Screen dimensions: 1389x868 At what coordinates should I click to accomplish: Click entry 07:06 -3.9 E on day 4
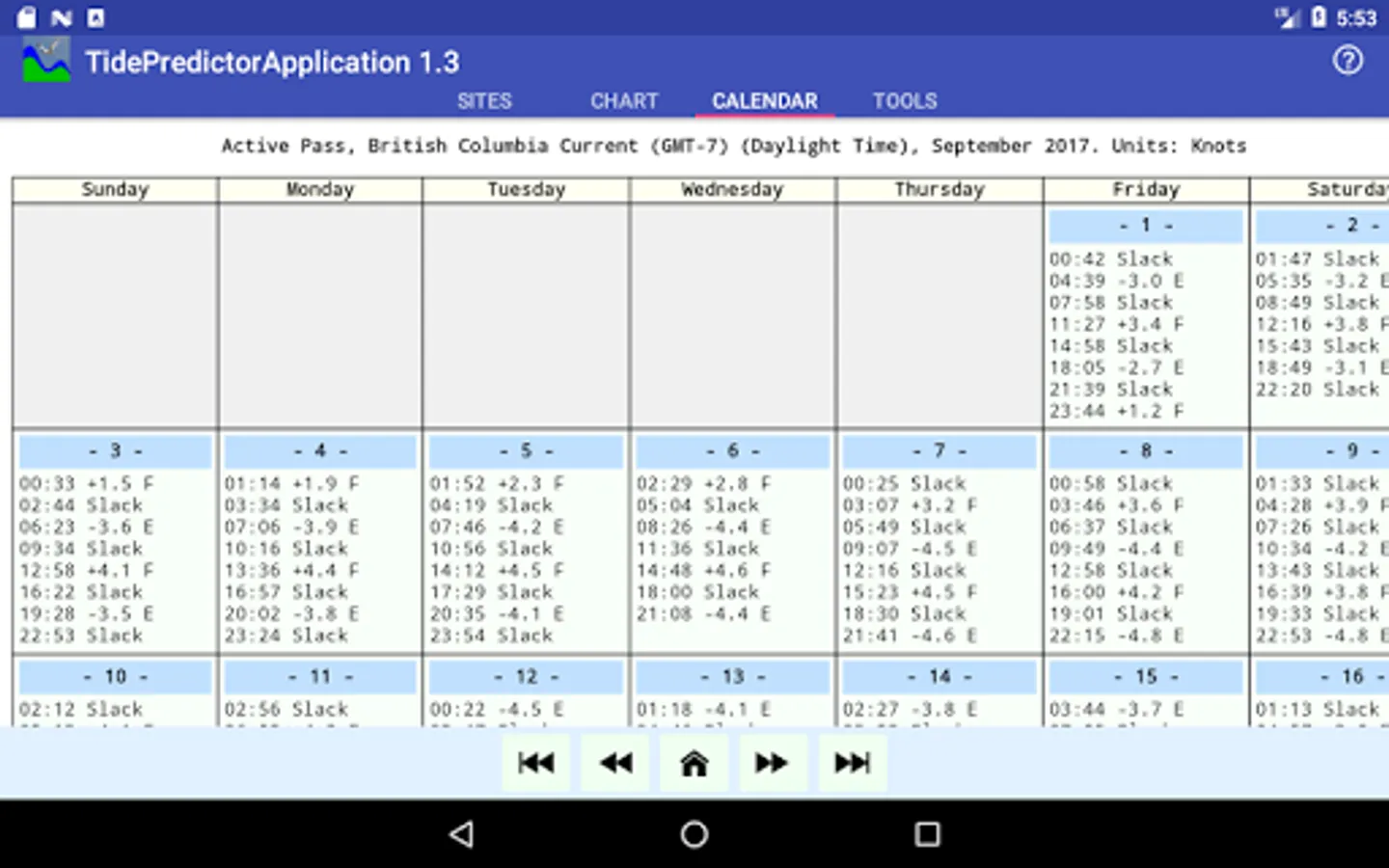[292, 527]
